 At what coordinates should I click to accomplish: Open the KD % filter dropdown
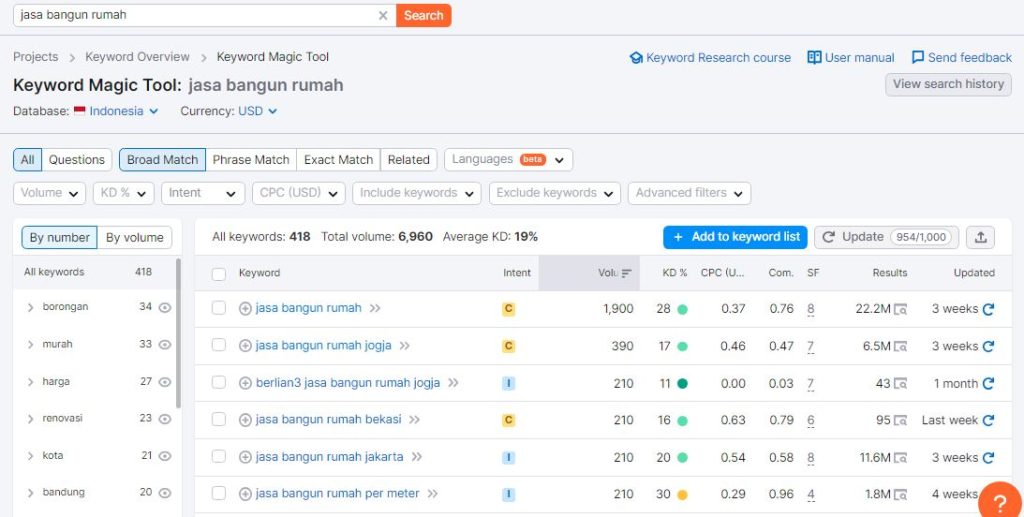[123, 193]
